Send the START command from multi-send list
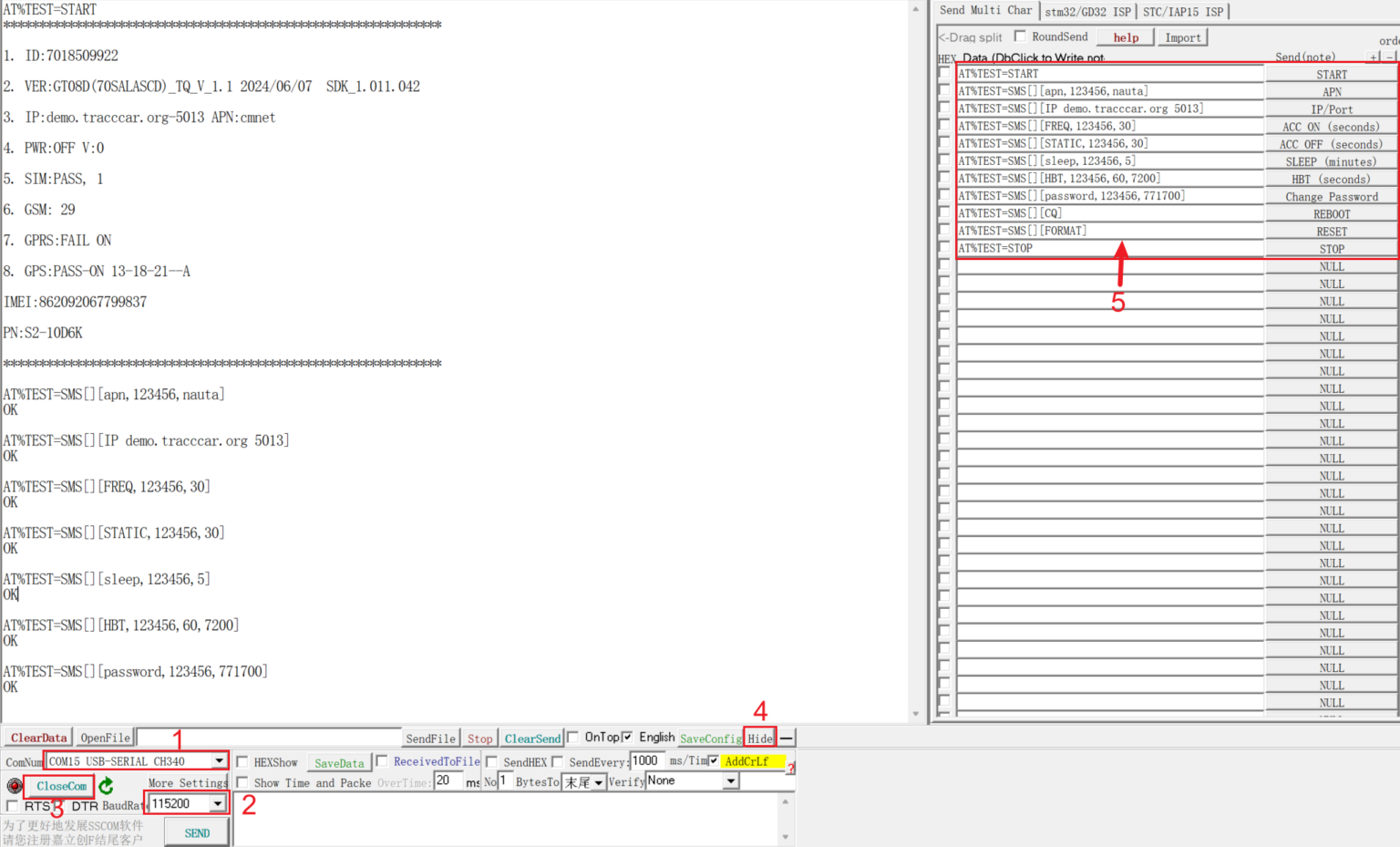 [x=1331, y=74]
